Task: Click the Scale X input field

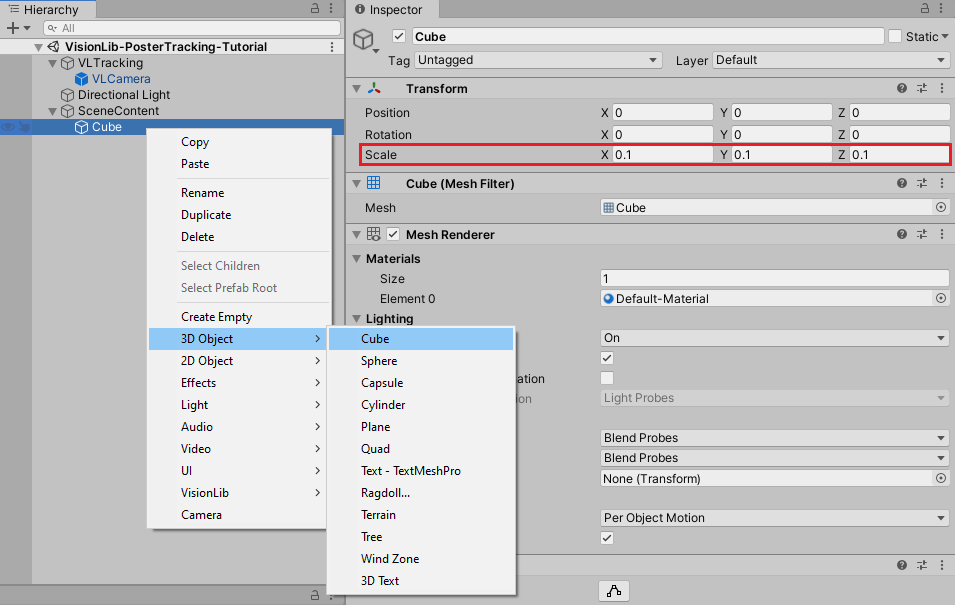Action: pos(661,155)
